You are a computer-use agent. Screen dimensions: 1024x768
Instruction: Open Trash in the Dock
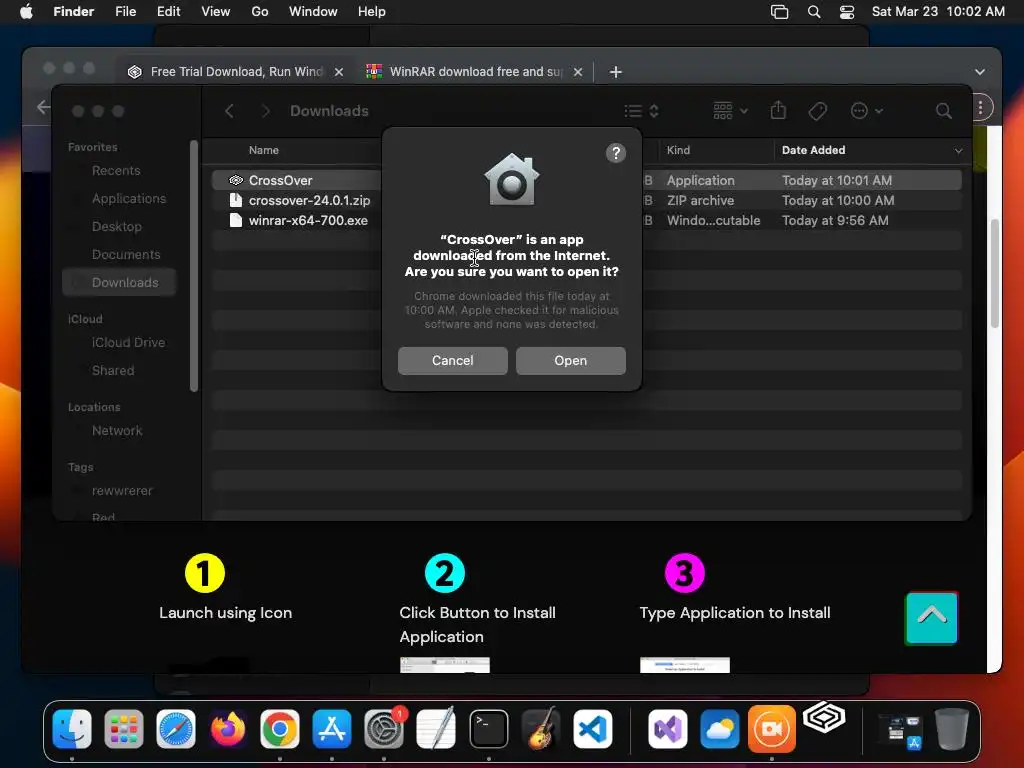(952, 728)
